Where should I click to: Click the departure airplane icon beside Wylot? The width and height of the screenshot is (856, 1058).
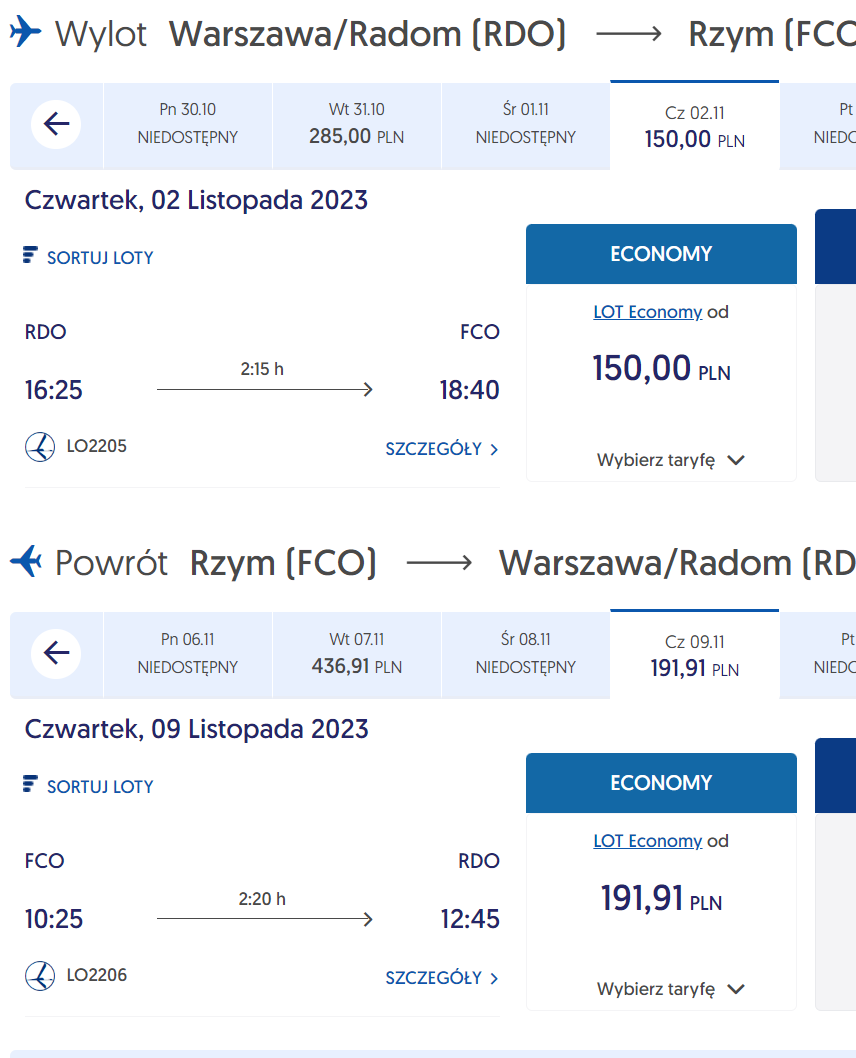point(26,32)
